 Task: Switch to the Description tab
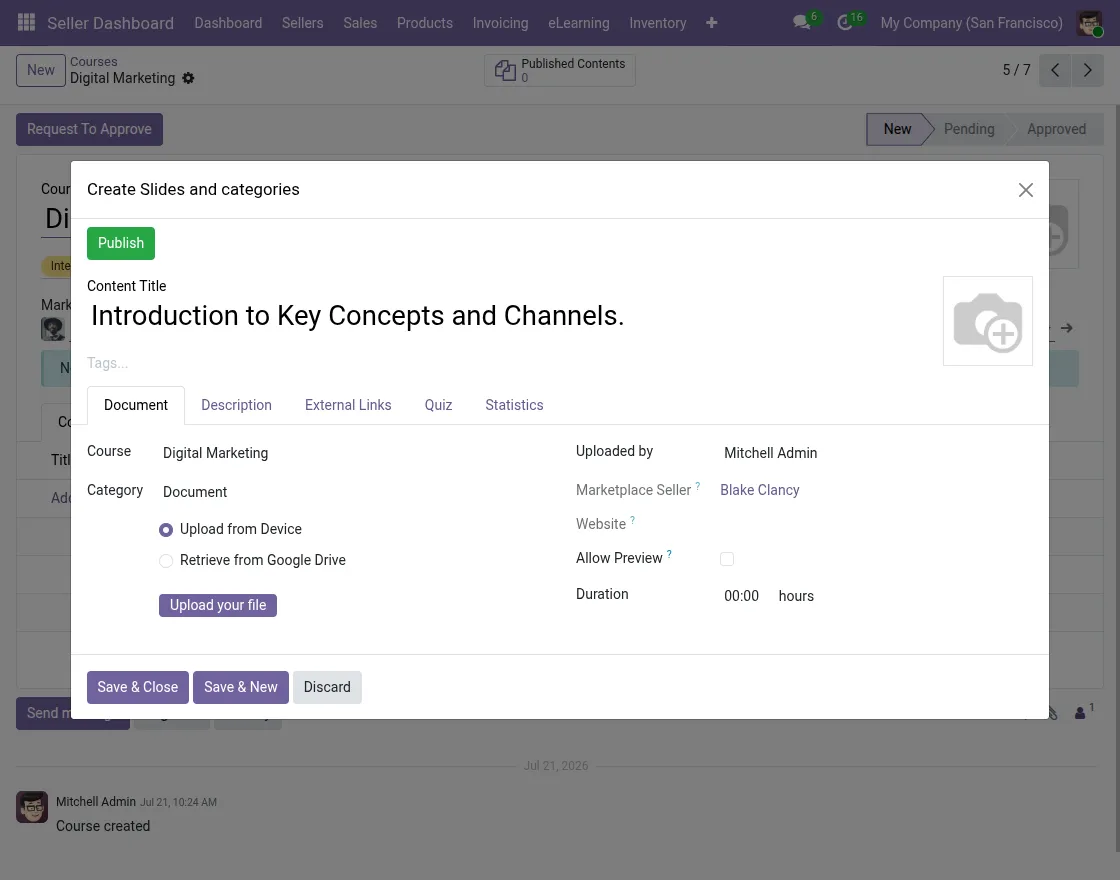[x=236, y=405]
